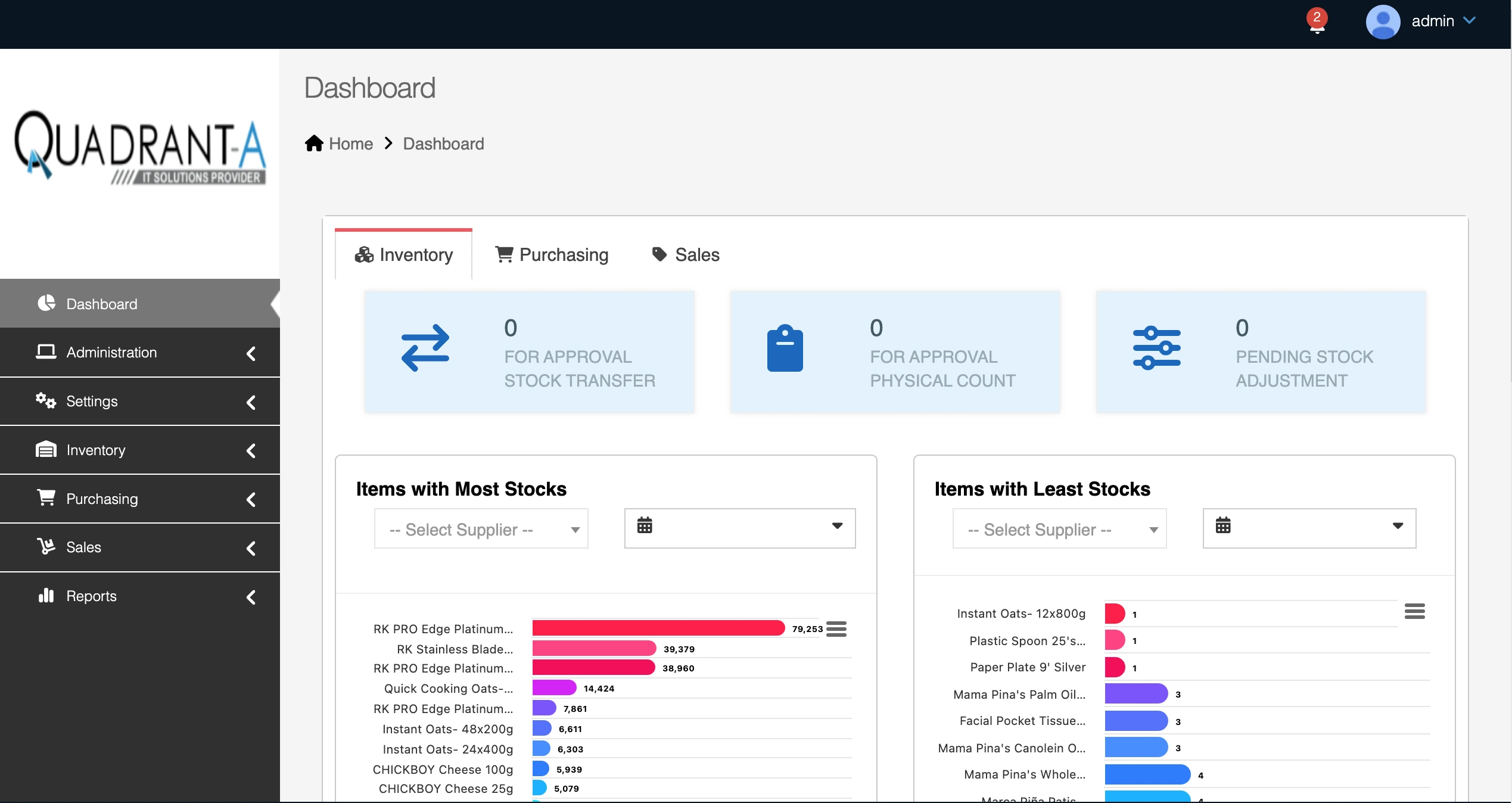Select the Inventory warehouse icon in sidebar
The height and width of the screenshot is (803, 1512).
[46, 450]
